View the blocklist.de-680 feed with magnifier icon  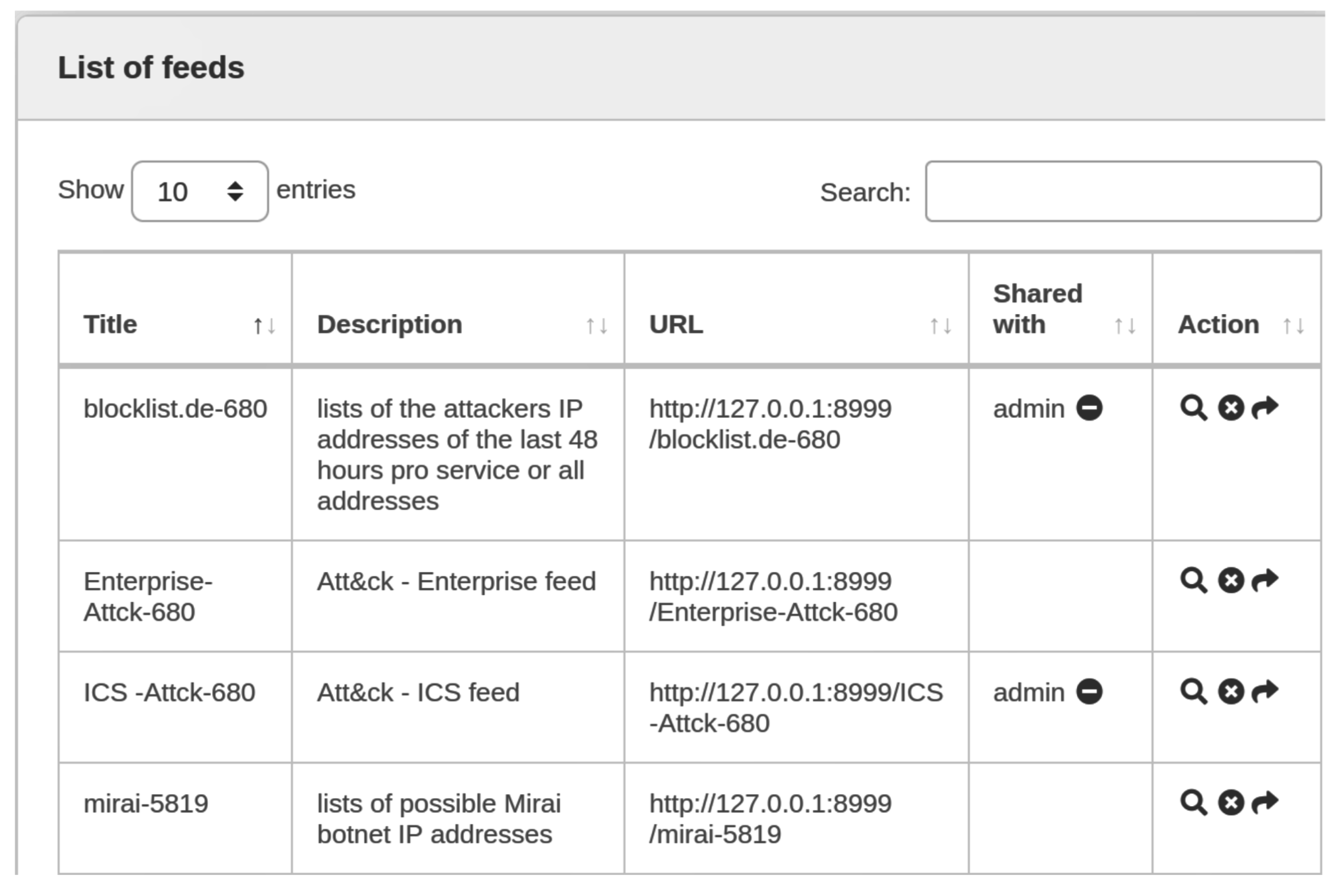(1193, 408)
